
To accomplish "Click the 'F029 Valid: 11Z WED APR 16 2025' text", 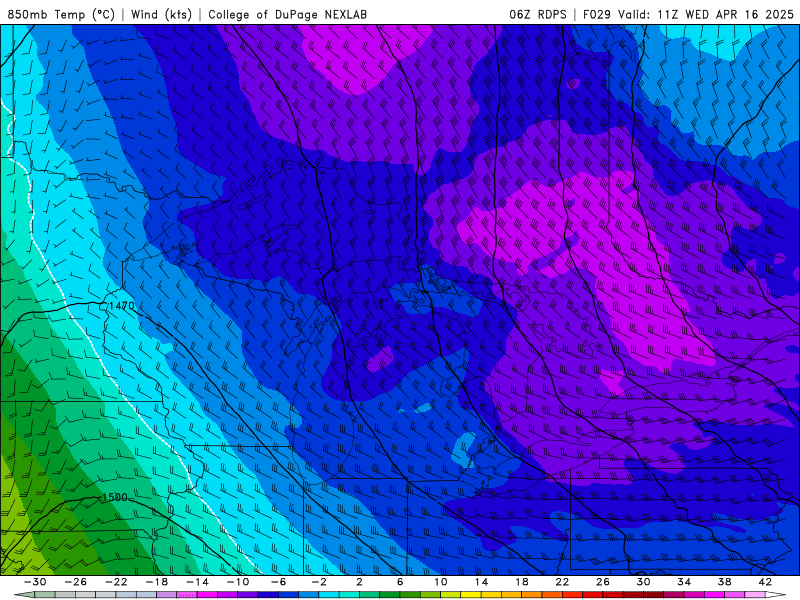I will click(688, 14).
